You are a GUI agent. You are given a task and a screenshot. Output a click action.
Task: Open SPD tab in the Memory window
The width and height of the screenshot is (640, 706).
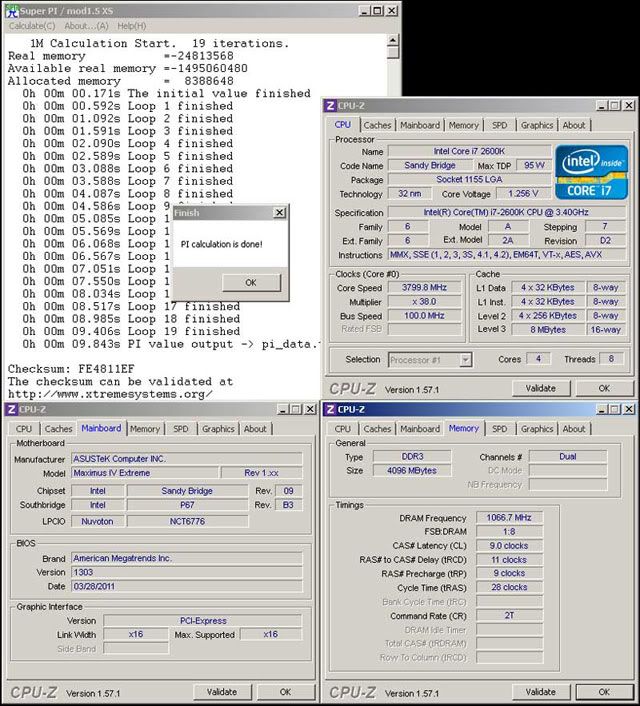(499, 429)
